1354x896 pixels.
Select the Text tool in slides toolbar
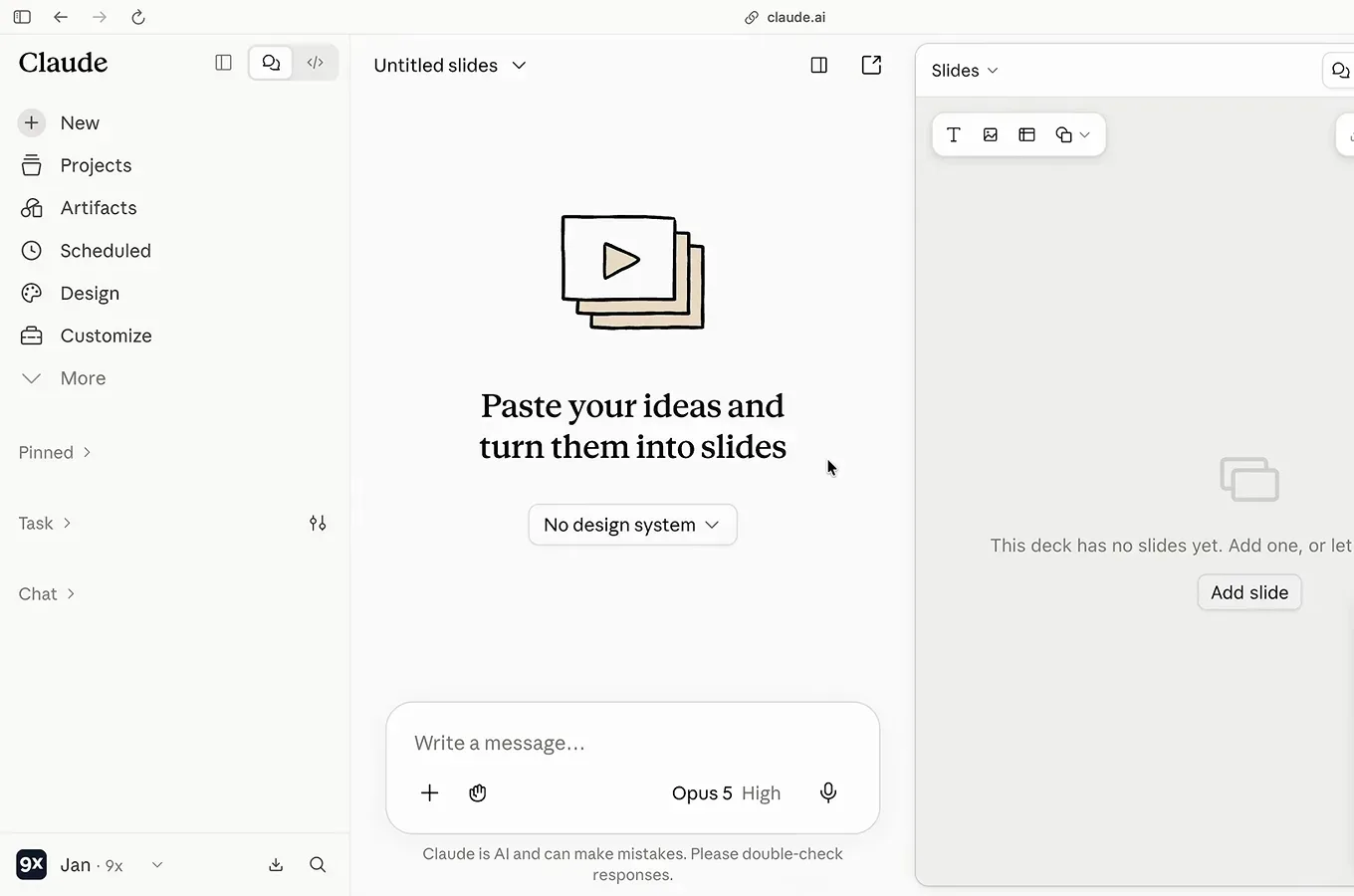coord(954,134)
